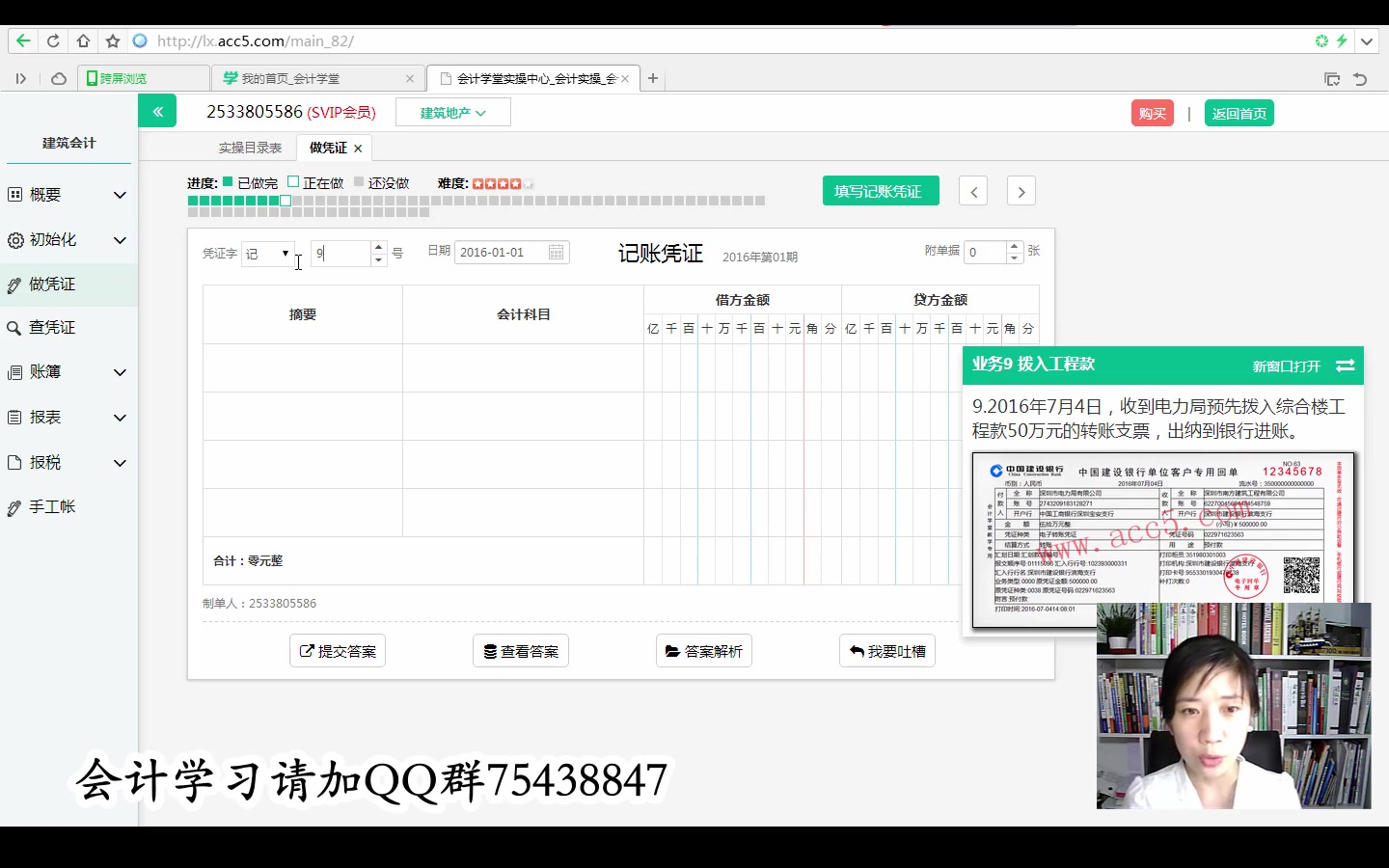Click the green browser extension icon
The image size is (1389, 868).
[x=1321, y=41]
